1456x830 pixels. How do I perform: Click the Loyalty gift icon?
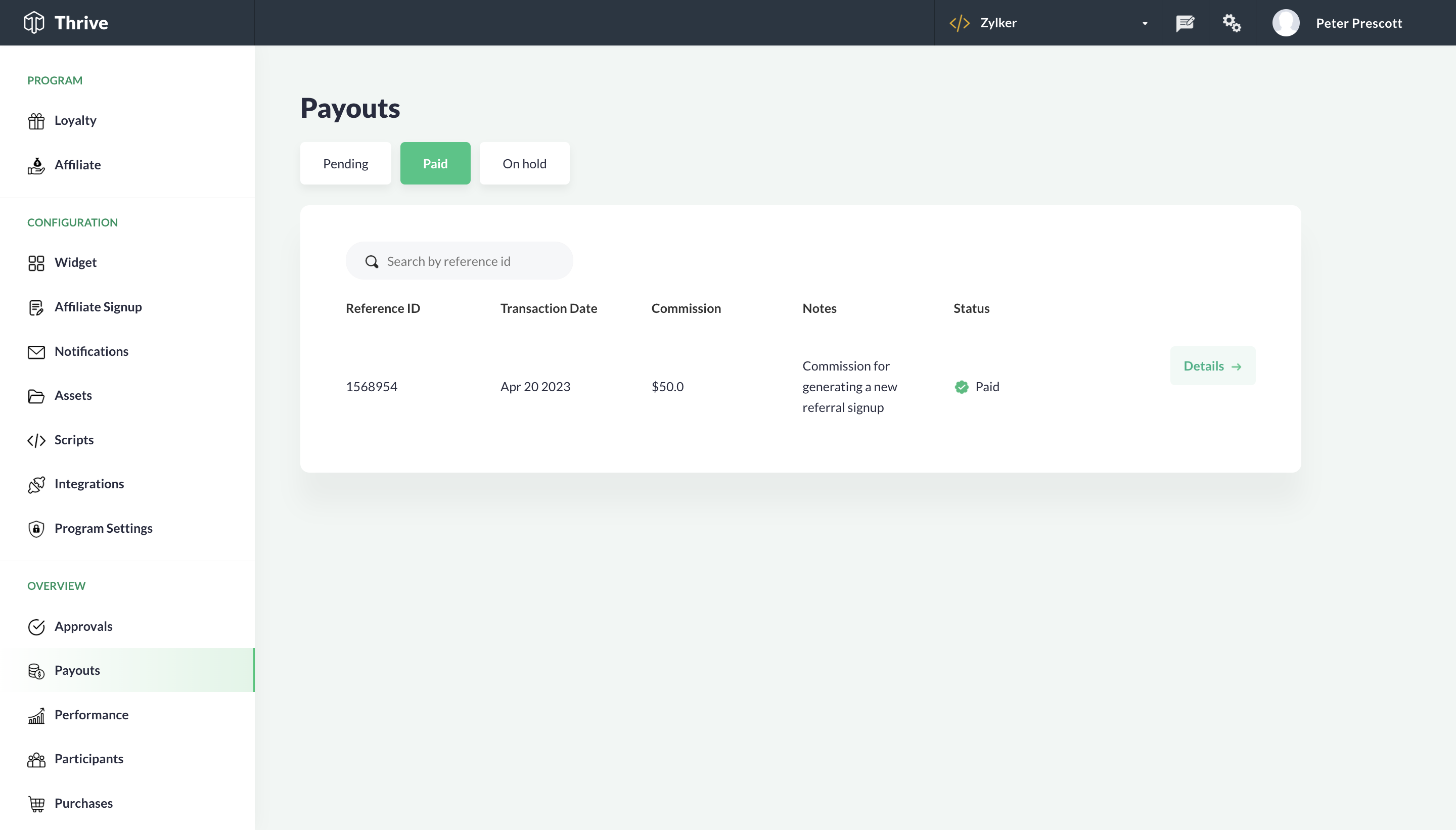(36, 121)
